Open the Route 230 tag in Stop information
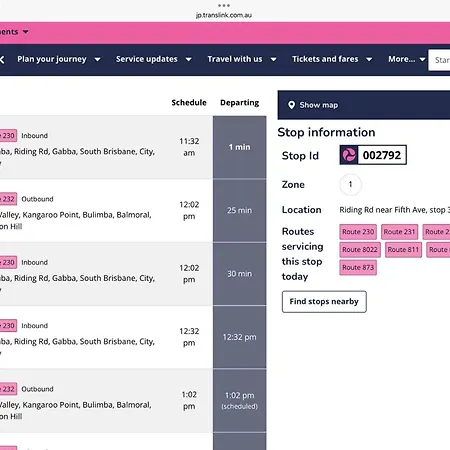Viewport: 450px width, 450px height. 358,232
